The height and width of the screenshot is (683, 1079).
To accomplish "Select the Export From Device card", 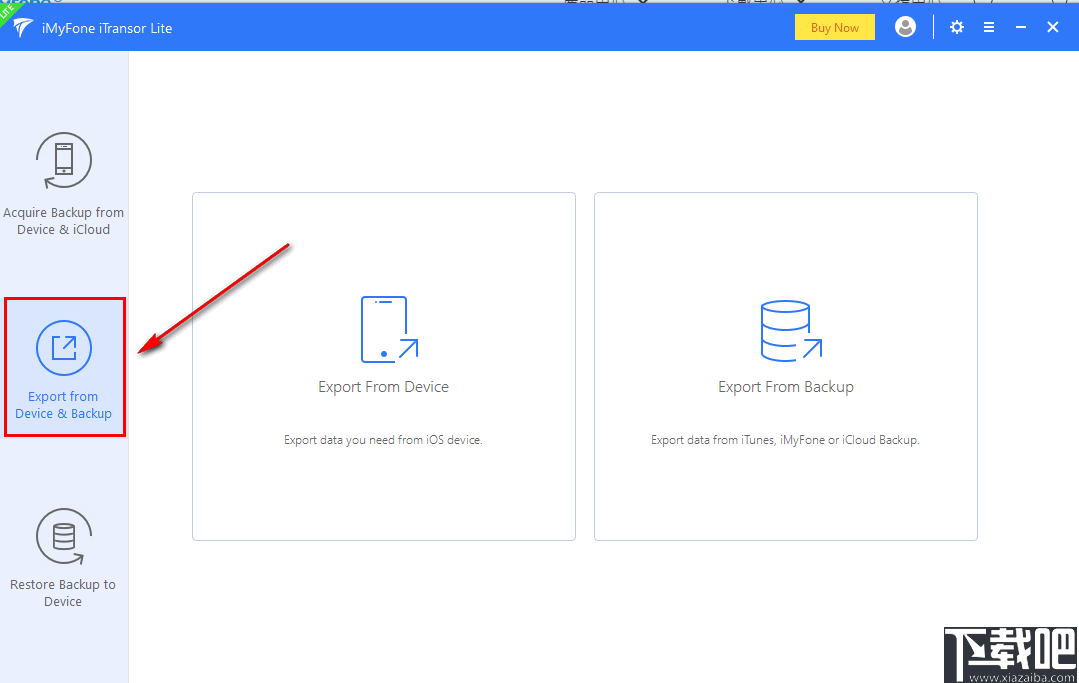I will [x=383, y=366].
